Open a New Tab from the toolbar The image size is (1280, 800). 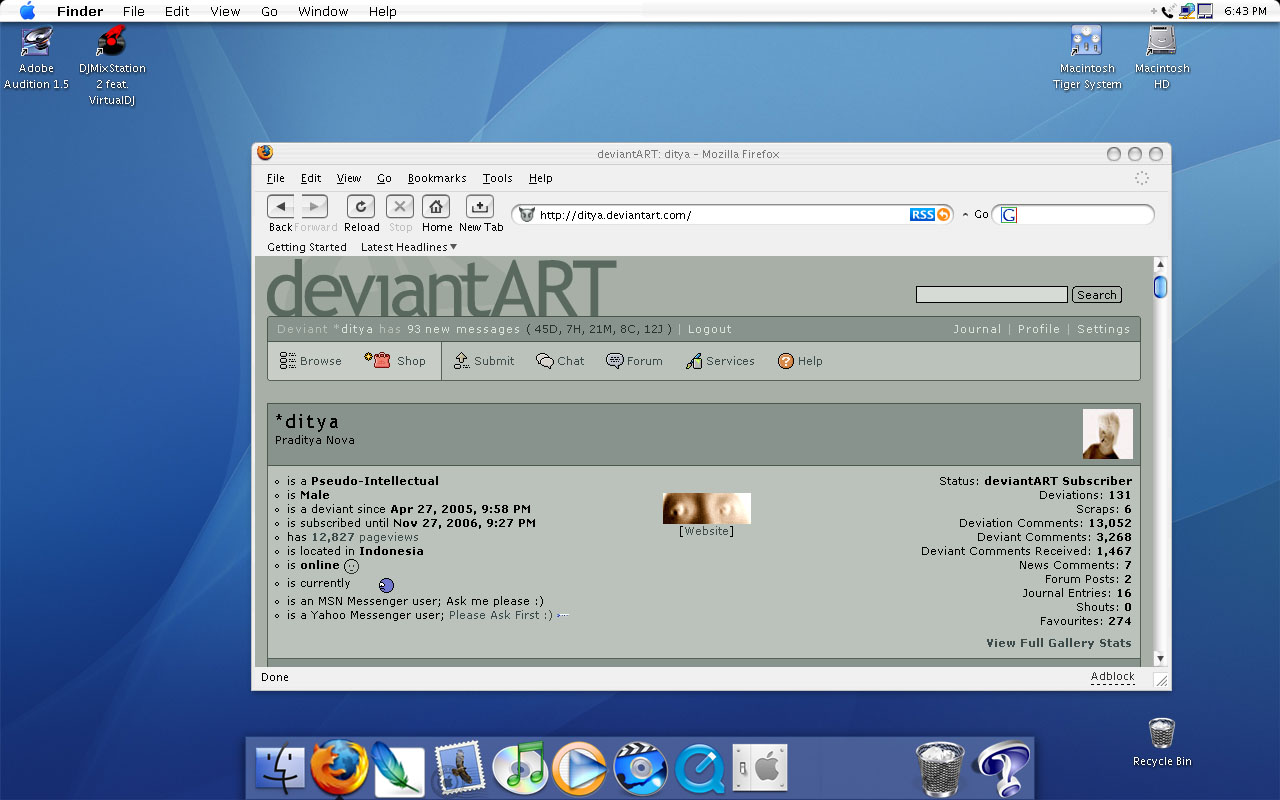click(x=480, y=206)
